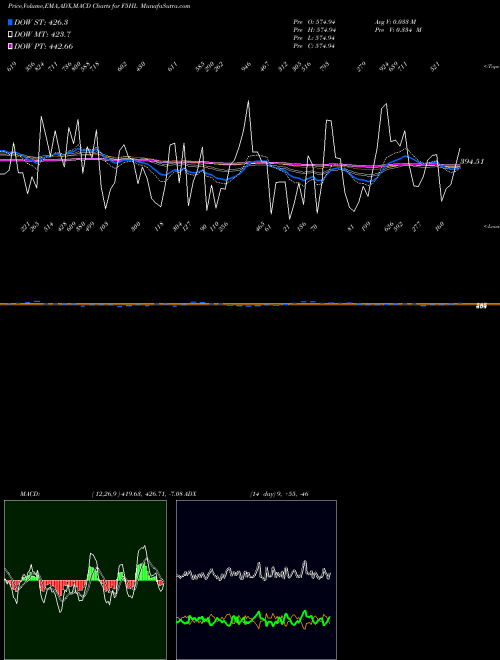Click the white DOW MT legend swatch
This screenshot has width=500, height=660.
click(10, 35)
